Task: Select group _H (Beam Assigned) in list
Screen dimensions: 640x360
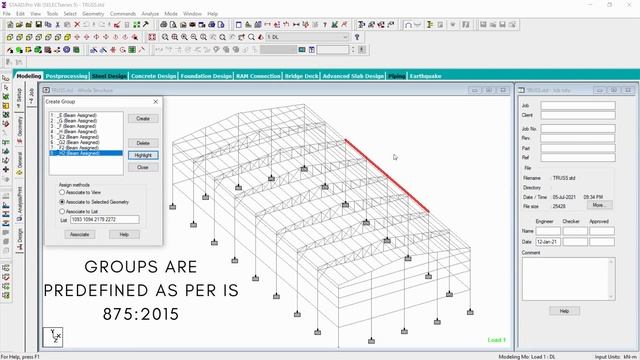Action: 86,131
